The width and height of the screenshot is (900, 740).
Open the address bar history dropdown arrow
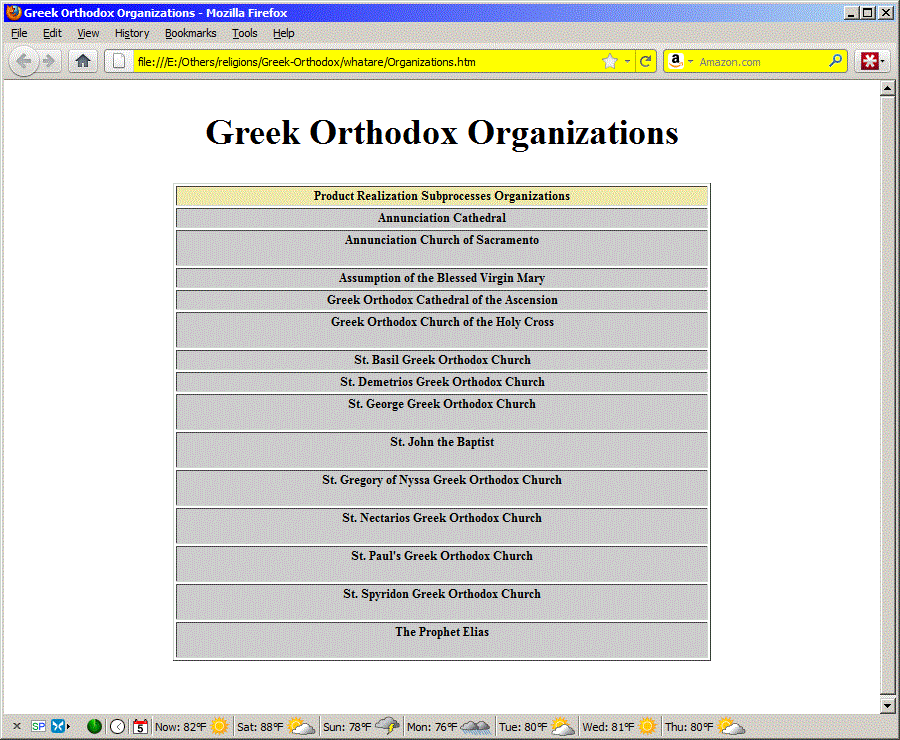point(627,61)
